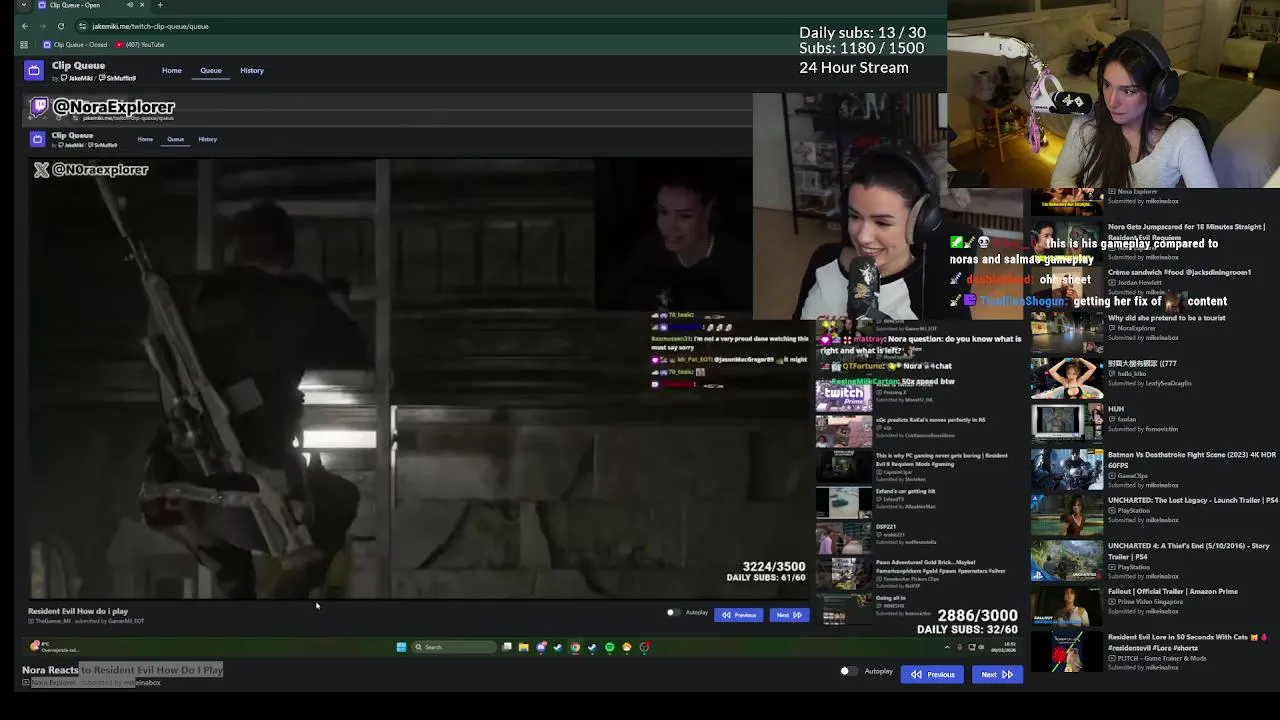The height and width of the screenshot is (720, 1280).
Task: Click 'This is why PC gaming never gets boring' entry
Action: (941, 459)
